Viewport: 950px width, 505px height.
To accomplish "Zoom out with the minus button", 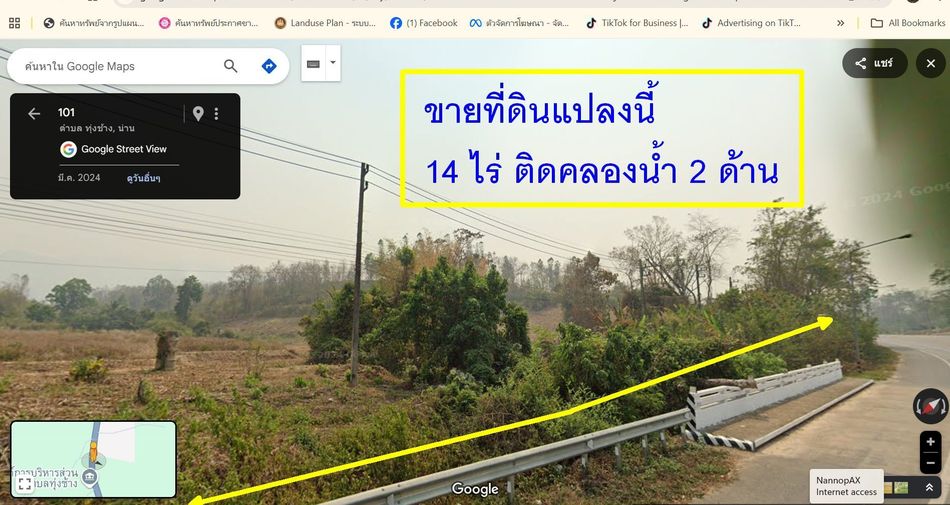I will (x=931, y=463).
